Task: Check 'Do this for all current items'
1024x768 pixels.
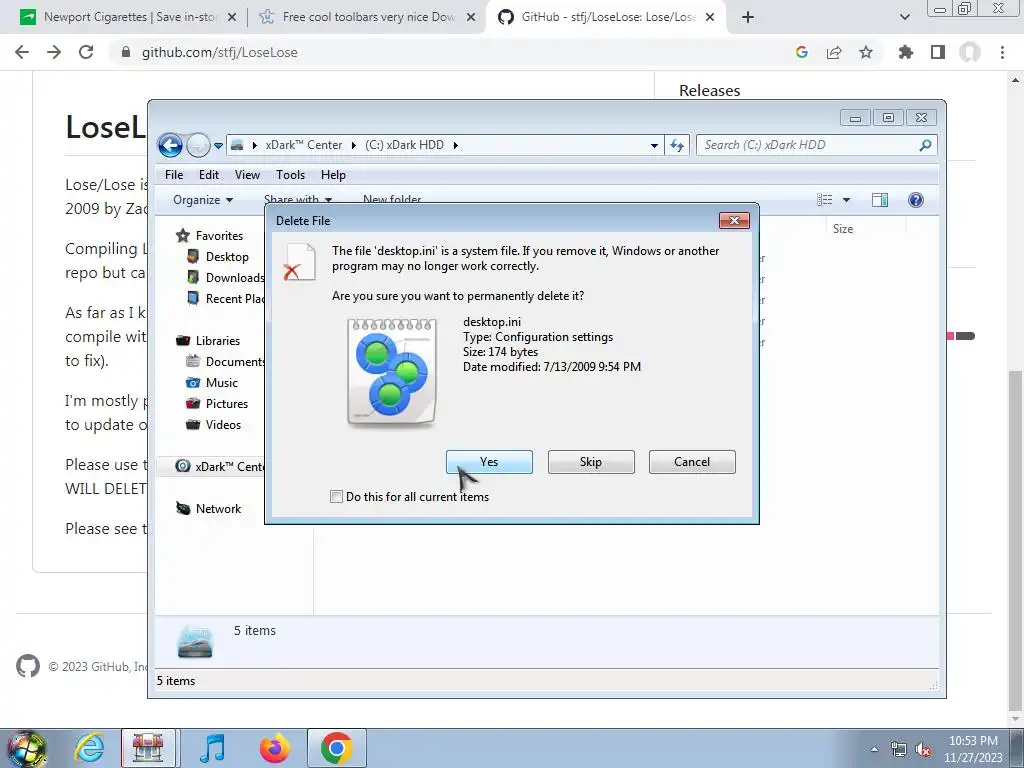Action: 336,496
